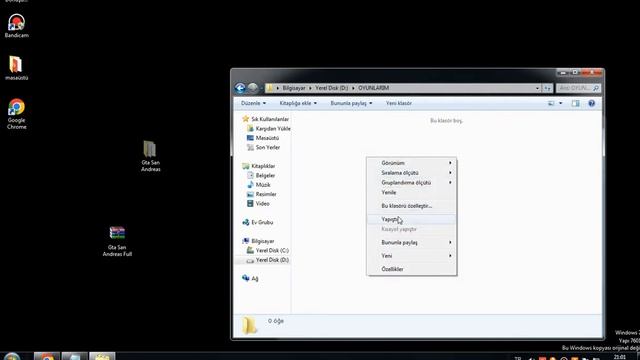This screenshot has width=640, height=360.
Task: Open the Video library
Action: [258, 204]
